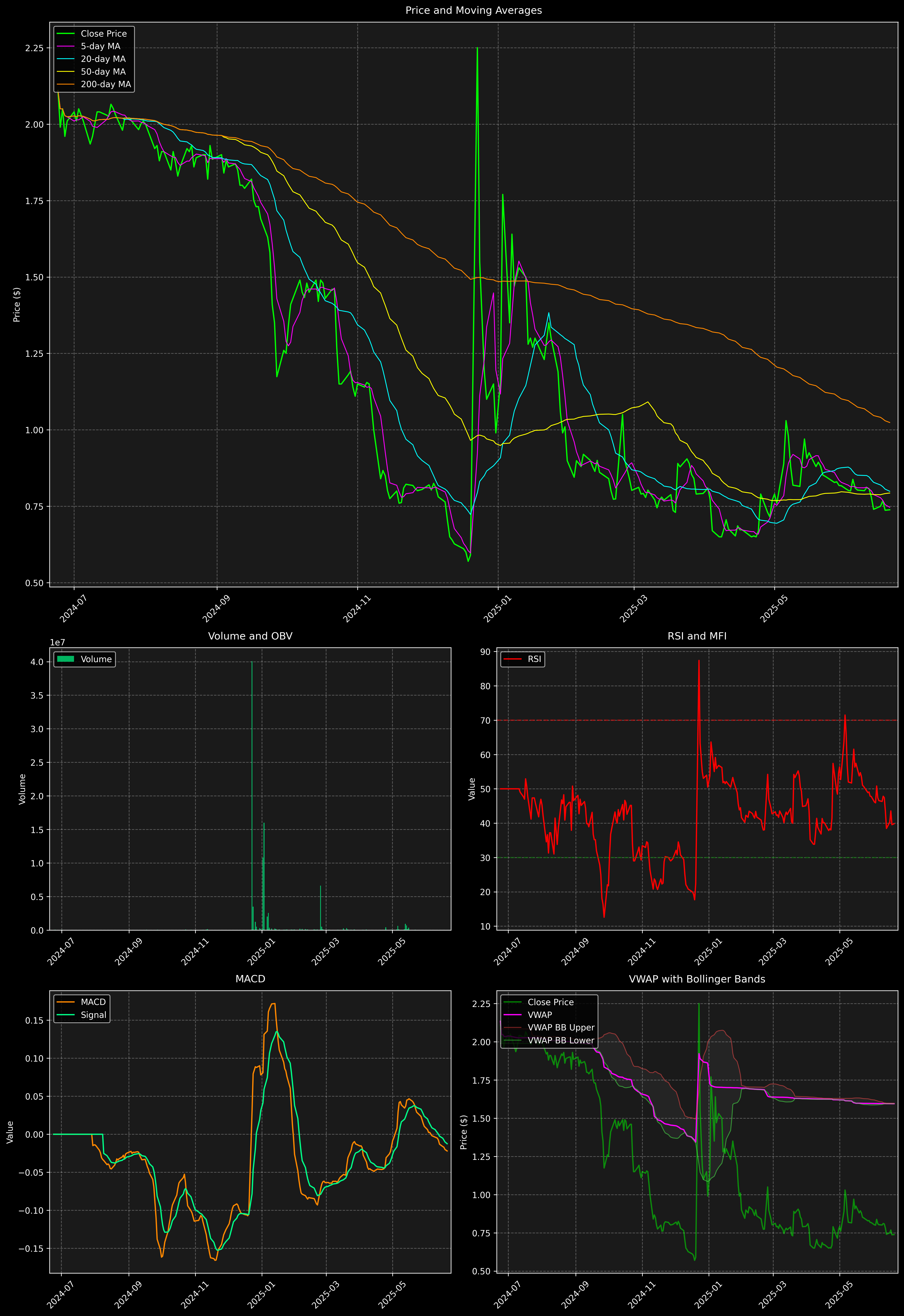Click the 'Value' y-axis label of RSI chart
The image size is (904, 1316).
(x=472, y=789)
